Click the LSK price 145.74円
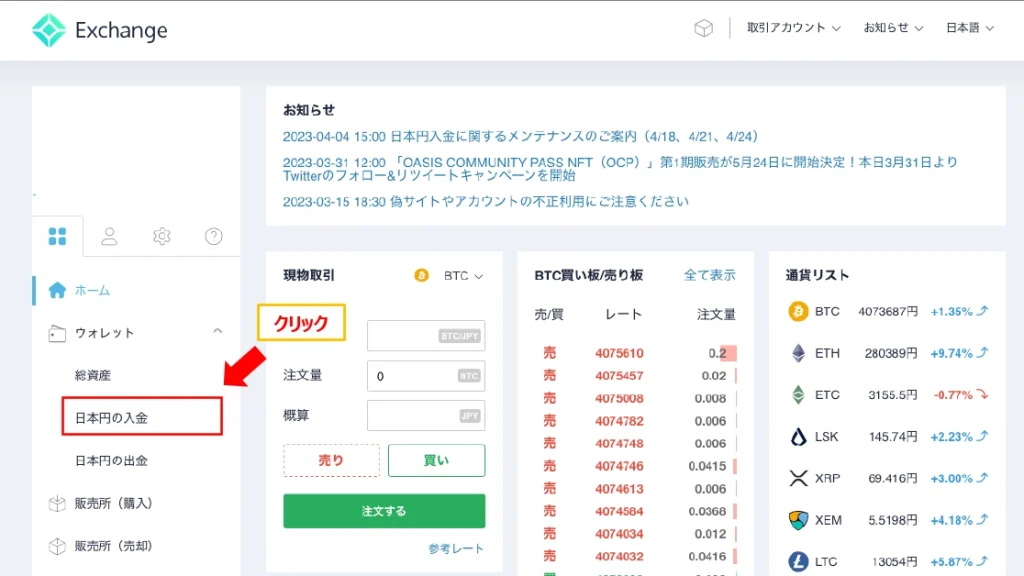1024x576 pixels. click(x=893, y=437)
